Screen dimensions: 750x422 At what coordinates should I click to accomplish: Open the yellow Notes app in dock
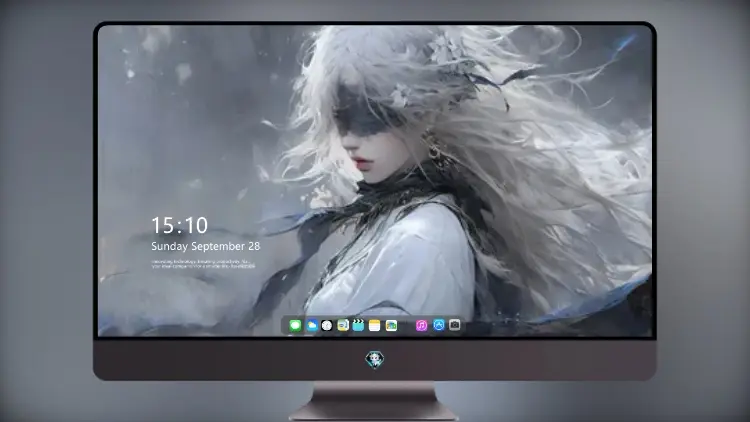(375, 325)
